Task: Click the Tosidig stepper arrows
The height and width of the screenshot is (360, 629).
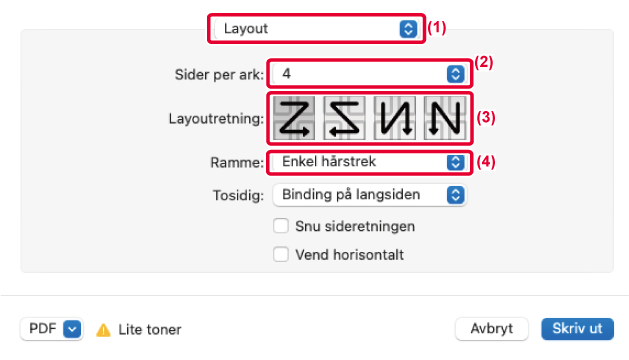Action: click(x=455, y=195)
